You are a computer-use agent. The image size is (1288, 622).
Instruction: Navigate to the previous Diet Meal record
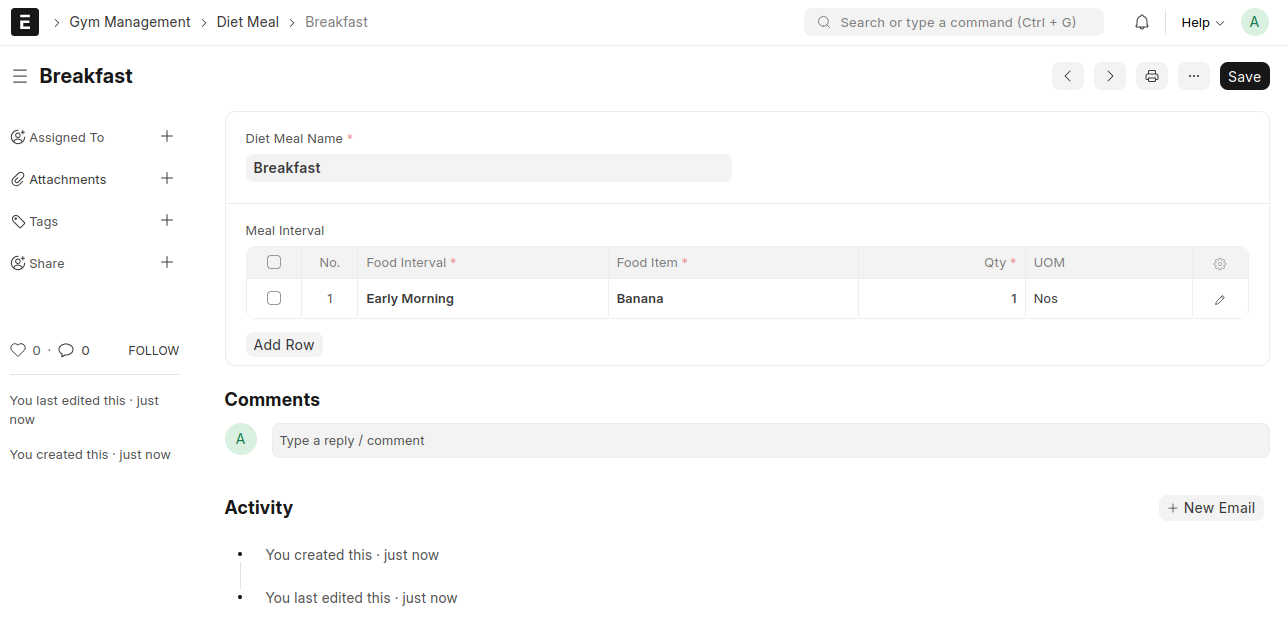pos(1067,76)
